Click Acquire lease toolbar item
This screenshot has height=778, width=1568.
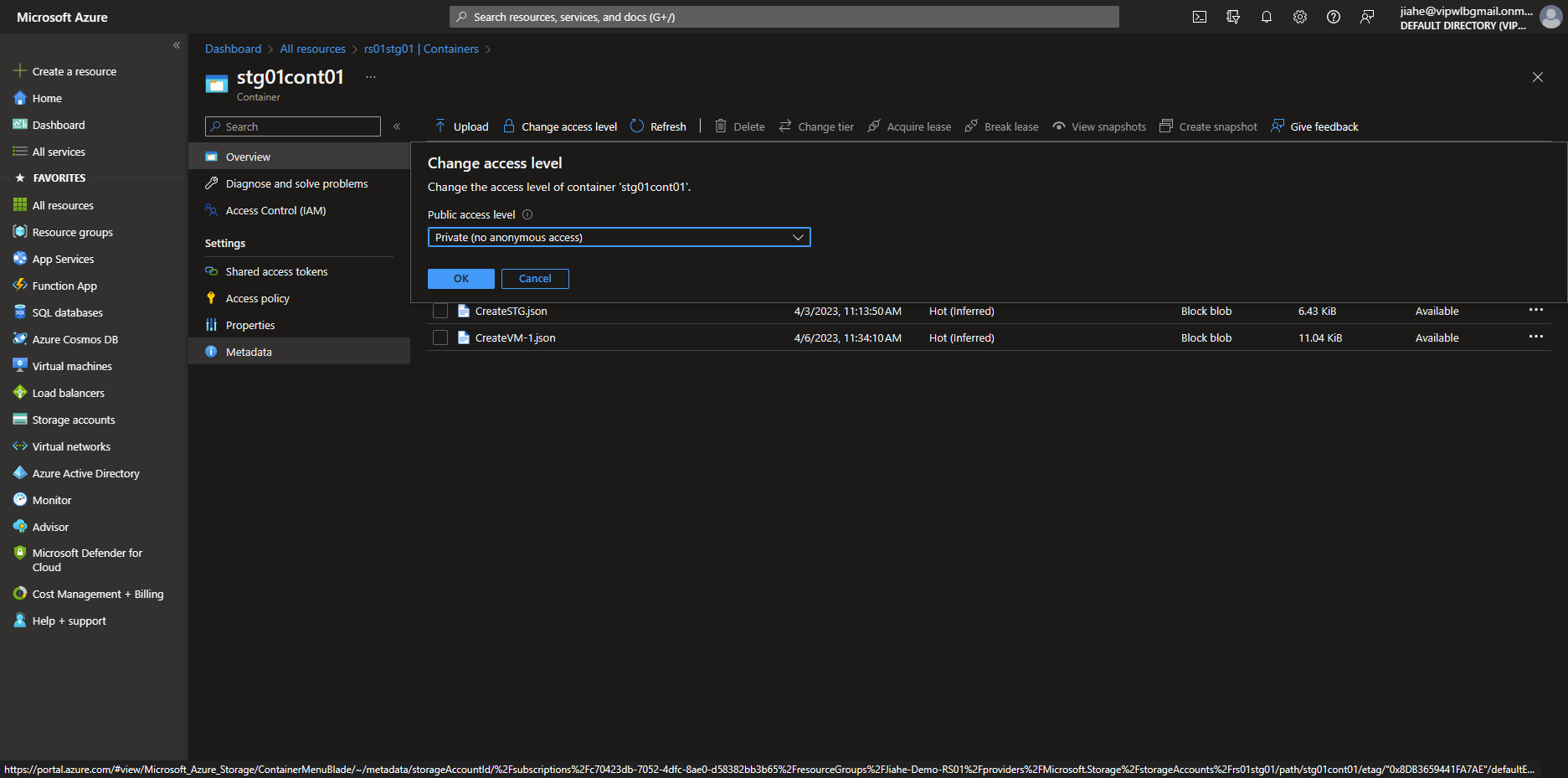pyautogui.click(x=909, y=126)
